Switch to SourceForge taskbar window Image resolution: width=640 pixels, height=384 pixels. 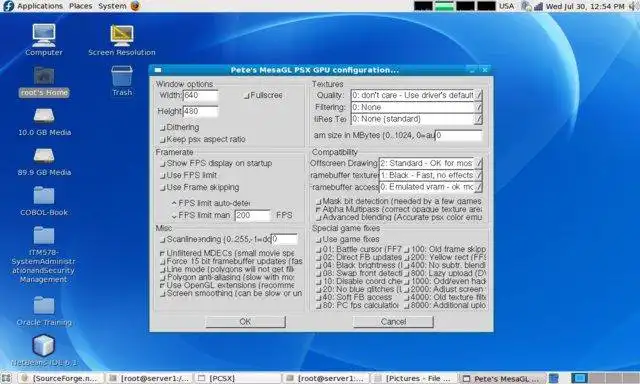[60, 378]
